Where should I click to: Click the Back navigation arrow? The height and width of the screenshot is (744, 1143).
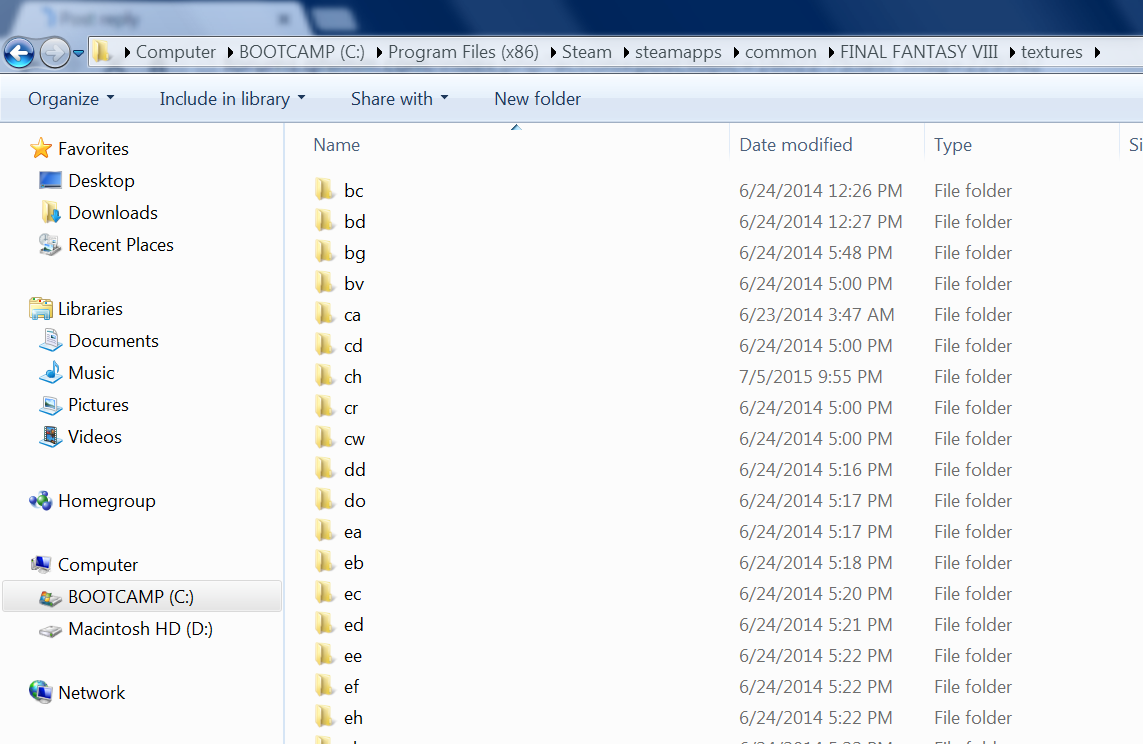[x=19, y=52]
